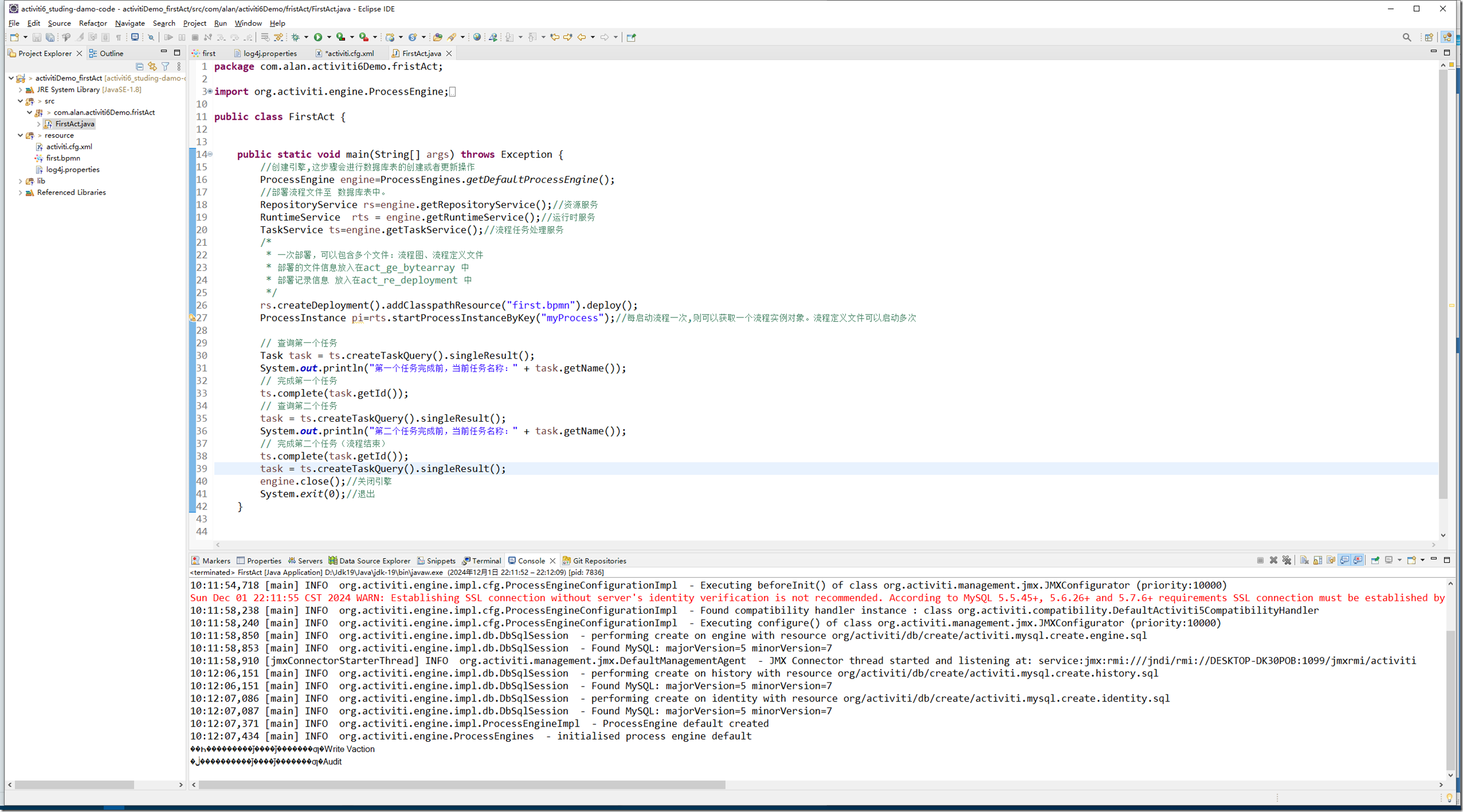Image resolution: width=1463 pixels, height=812 pixels.
Task: Close the Console view tab
Action: tap(552, 560)
